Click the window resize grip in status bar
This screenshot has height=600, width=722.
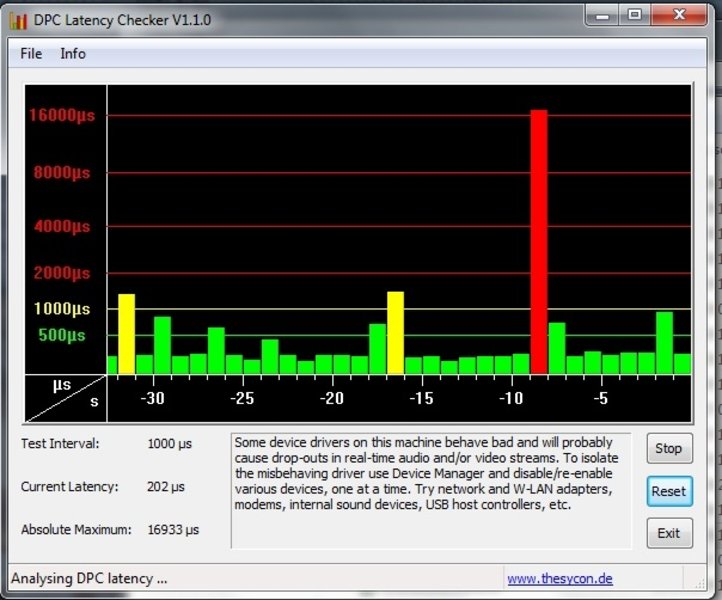700,583
